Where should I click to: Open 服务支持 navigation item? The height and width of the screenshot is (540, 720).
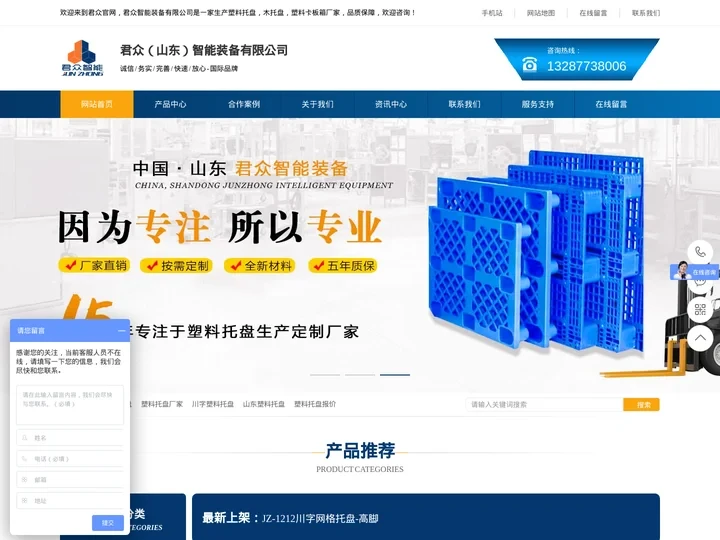538,104
